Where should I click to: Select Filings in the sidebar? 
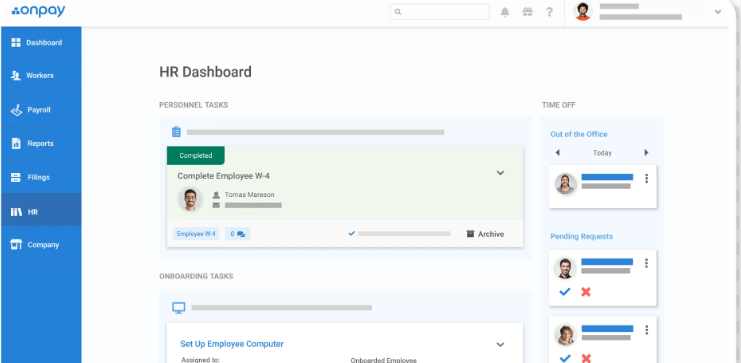(41, 177)
